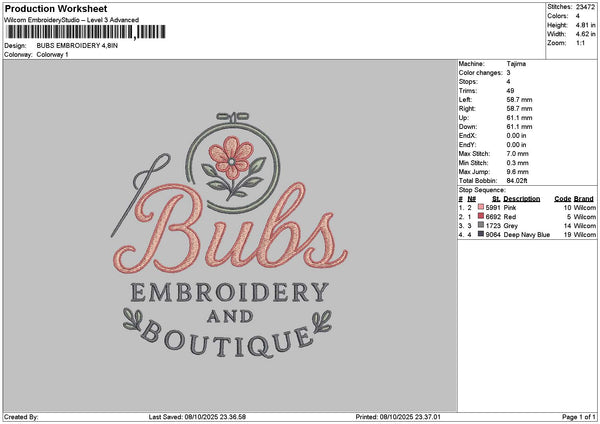Click the Colors value 4 in header

click(x=578, y=16)
